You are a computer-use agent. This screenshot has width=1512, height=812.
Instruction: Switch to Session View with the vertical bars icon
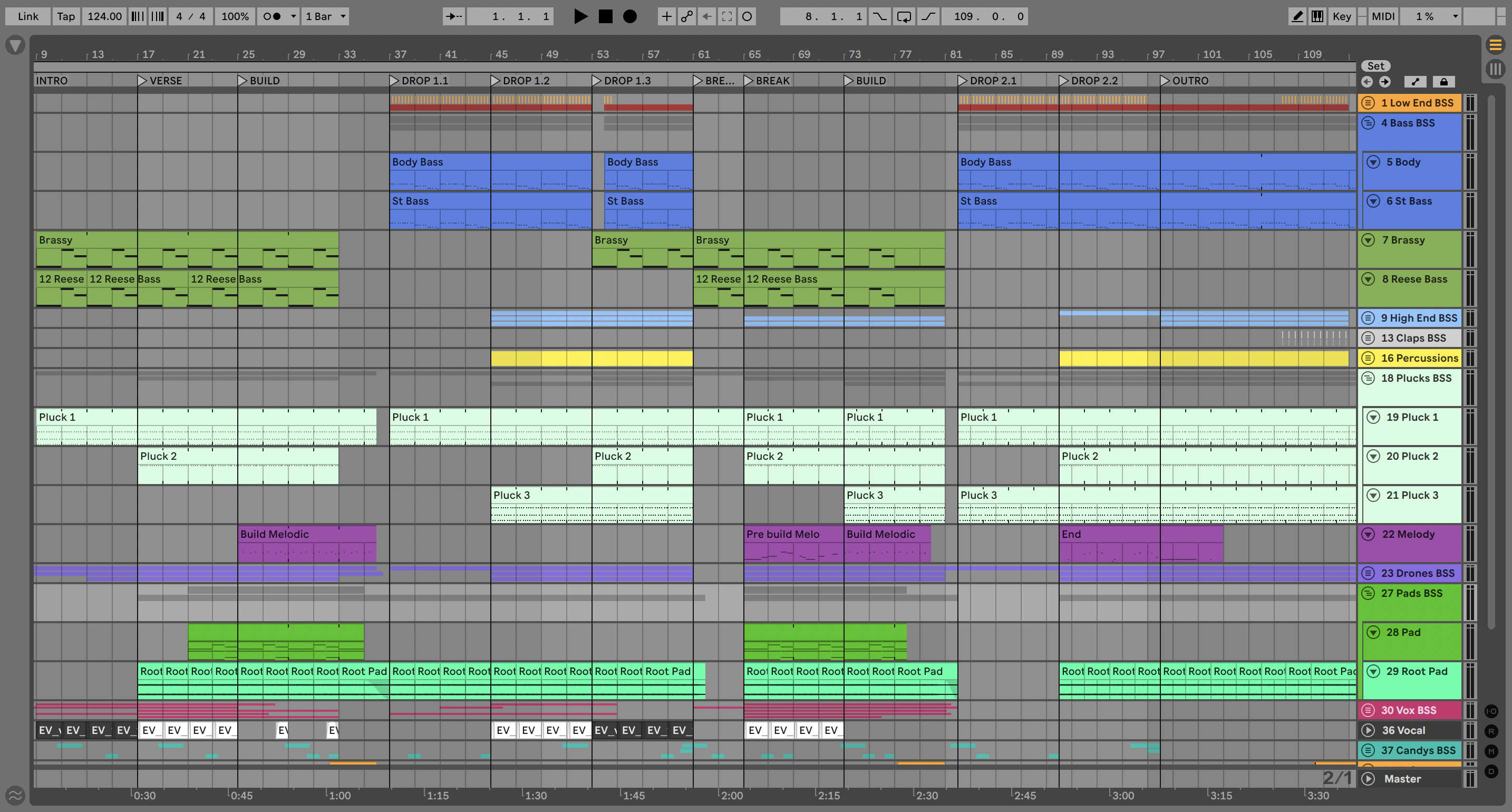[x=1495, y=69]
